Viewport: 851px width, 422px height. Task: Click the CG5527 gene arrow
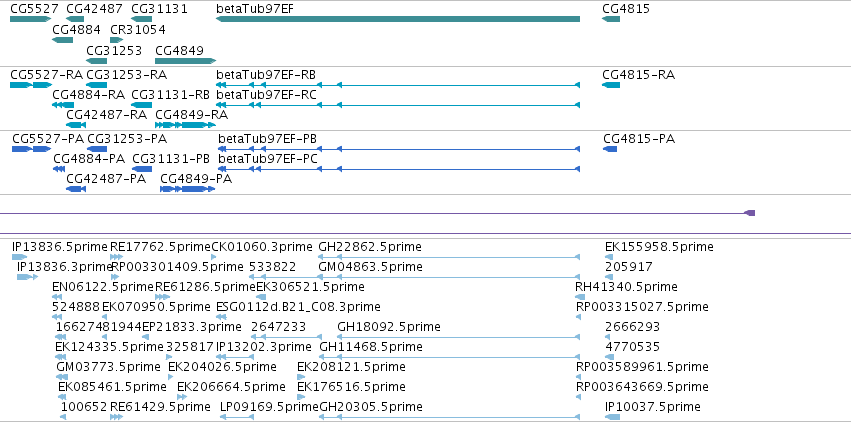pos(30,19)
